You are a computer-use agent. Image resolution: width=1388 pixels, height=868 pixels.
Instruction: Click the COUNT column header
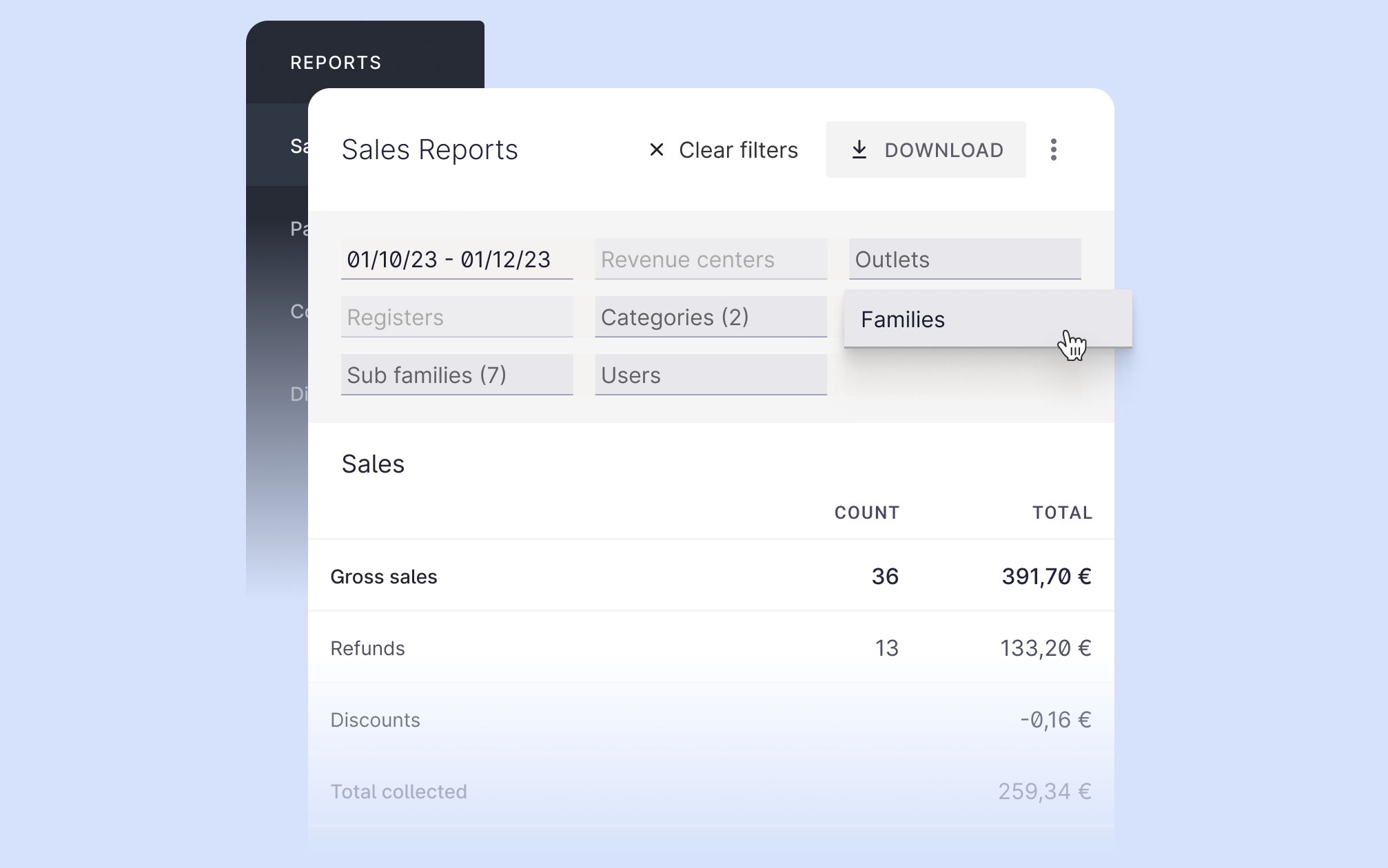(x=866, y=513)
